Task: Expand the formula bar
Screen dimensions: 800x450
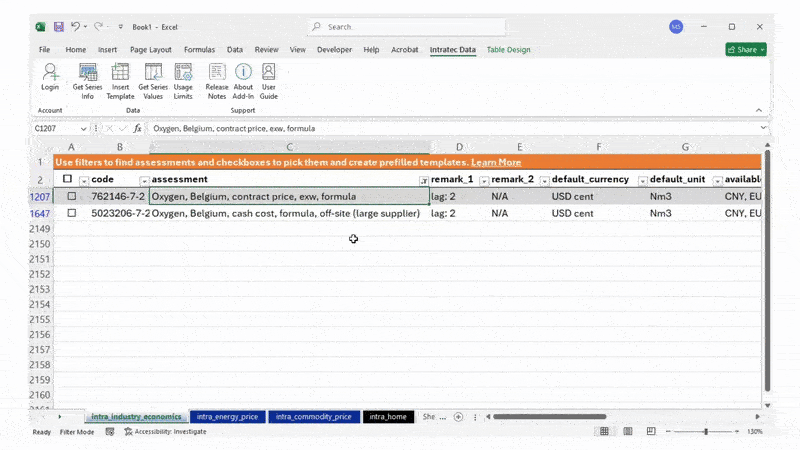Action: click(x=763, y=128)
